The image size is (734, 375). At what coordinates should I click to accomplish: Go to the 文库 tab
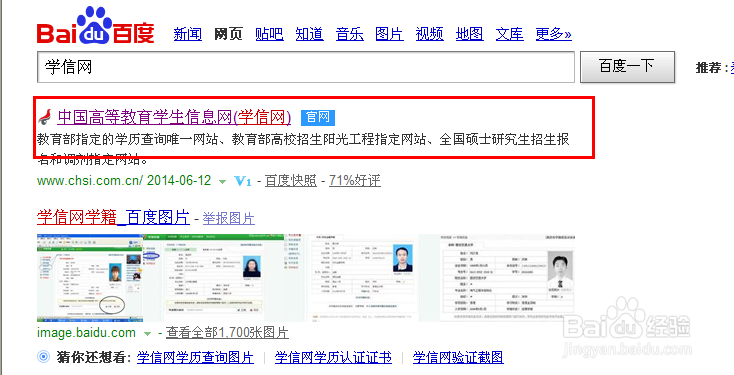point(510,34)
